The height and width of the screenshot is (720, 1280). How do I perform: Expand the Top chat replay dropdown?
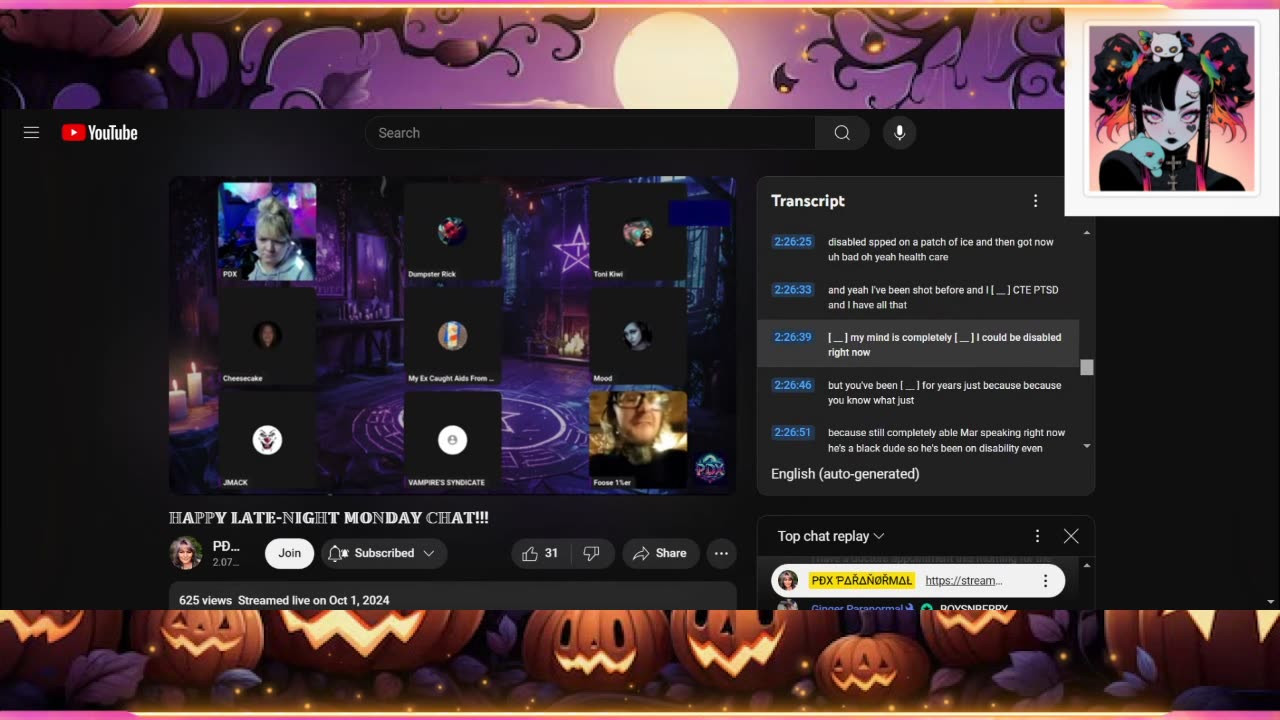(x=831, y=536)
